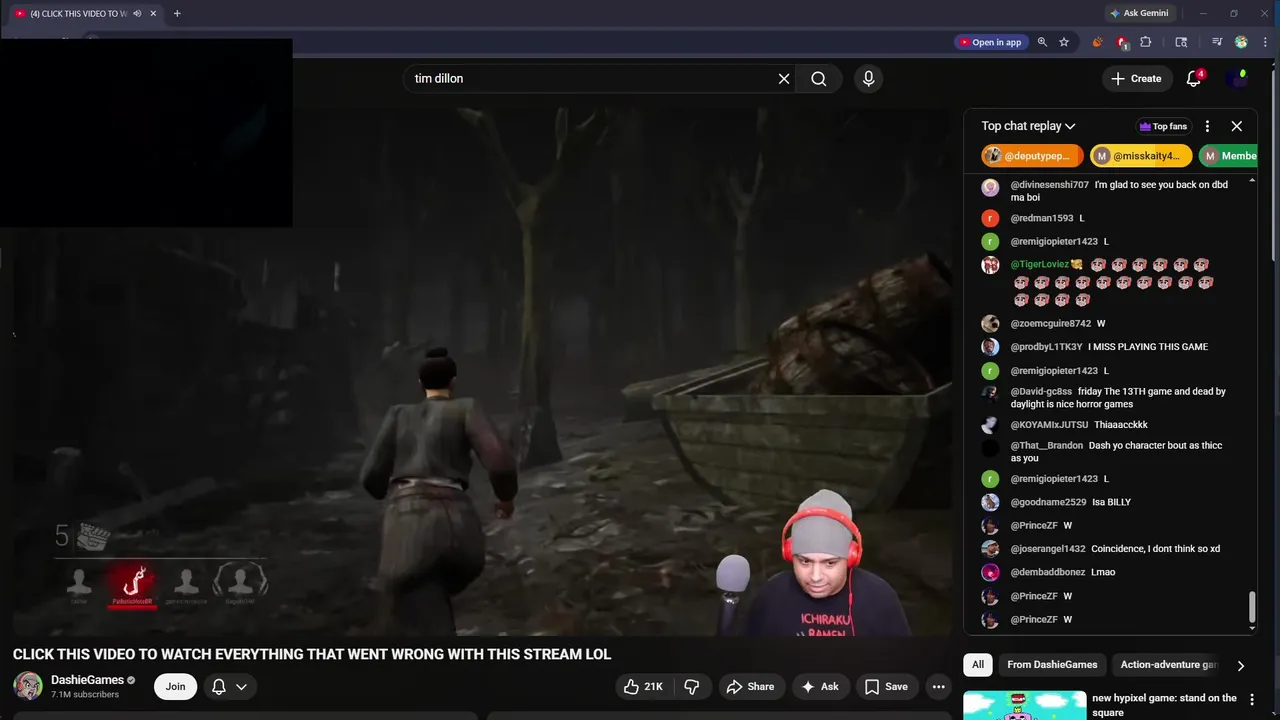The height and width of the screenshot is (720, 1280).
Task: Click the magnifier search button
Action: pyautogui.click(x=819, y=78)
